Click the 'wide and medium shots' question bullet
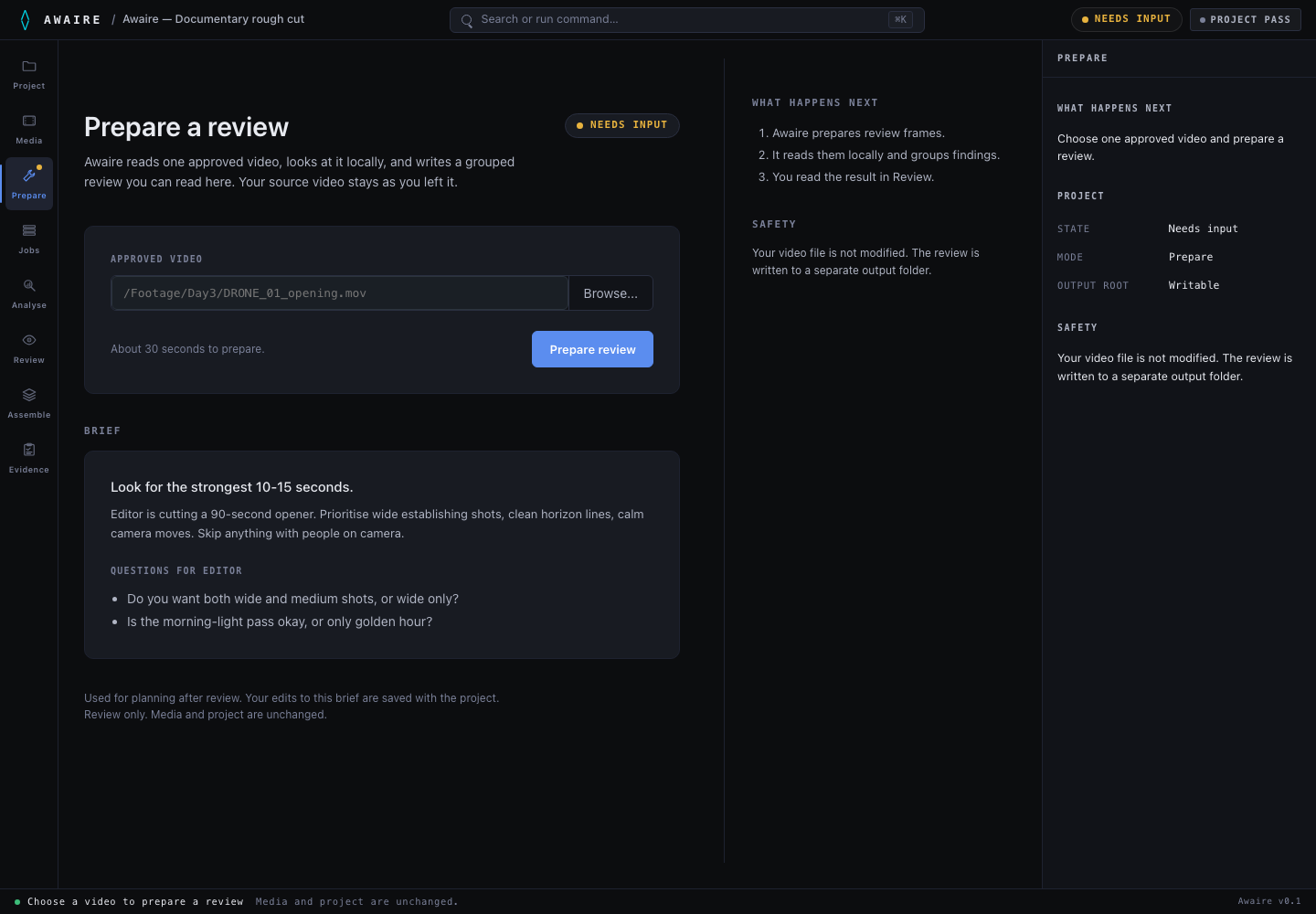 coord(292,599)
